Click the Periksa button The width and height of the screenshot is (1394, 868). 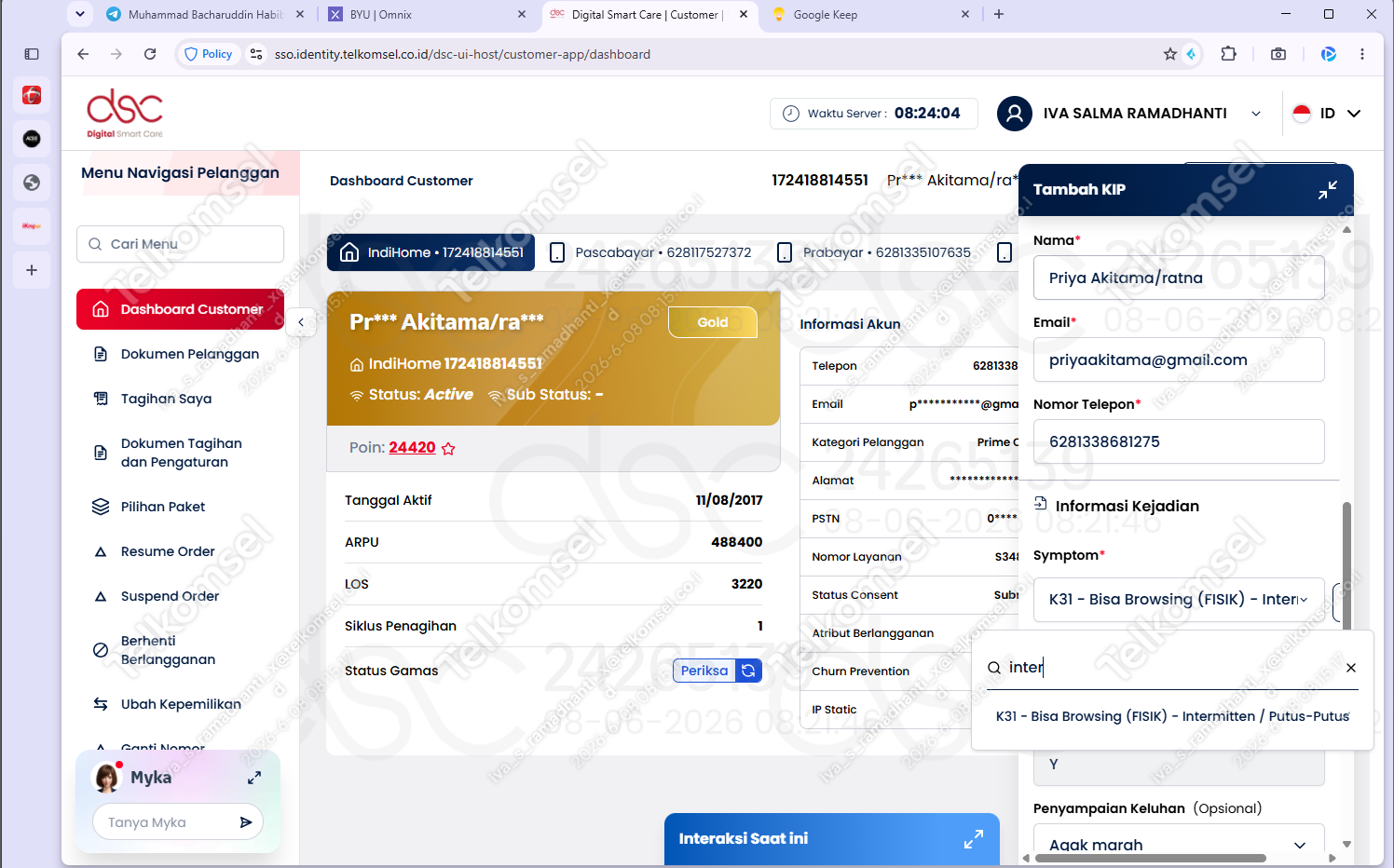704,671
